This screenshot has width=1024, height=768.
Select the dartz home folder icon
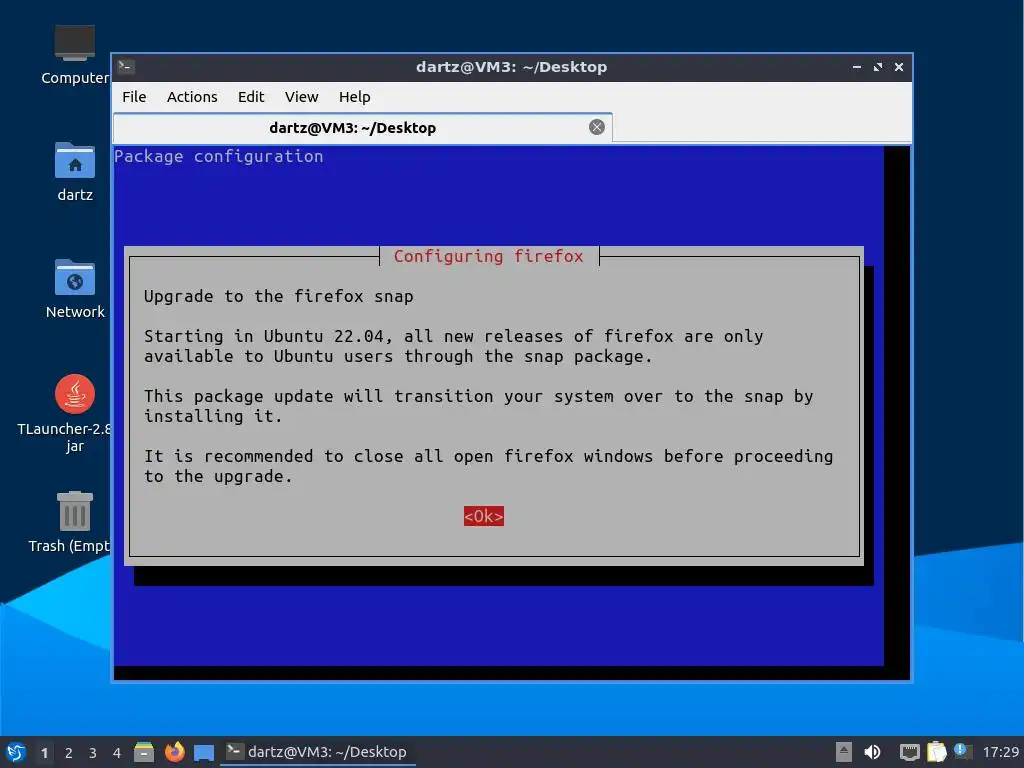(74, 172)
